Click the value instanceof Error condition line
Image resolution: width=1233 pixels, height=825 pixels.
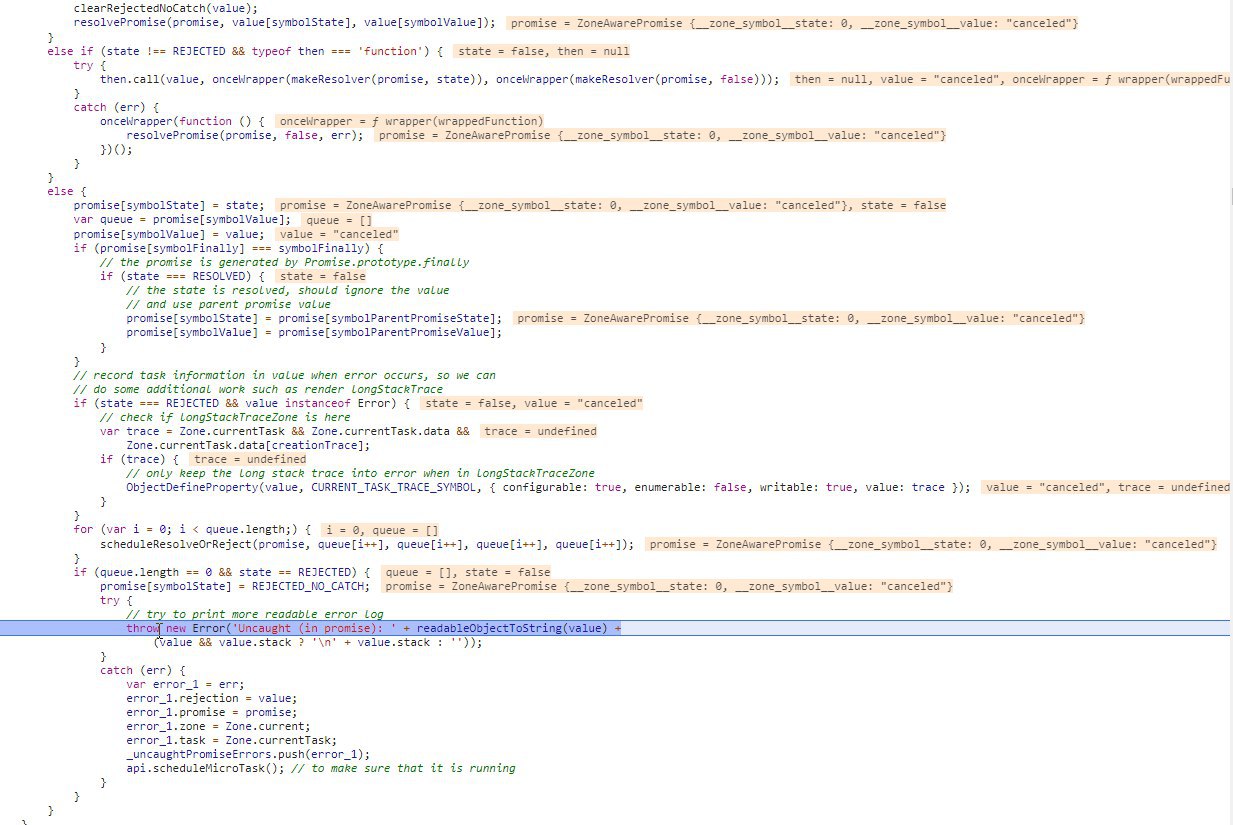tap(242, 403)
